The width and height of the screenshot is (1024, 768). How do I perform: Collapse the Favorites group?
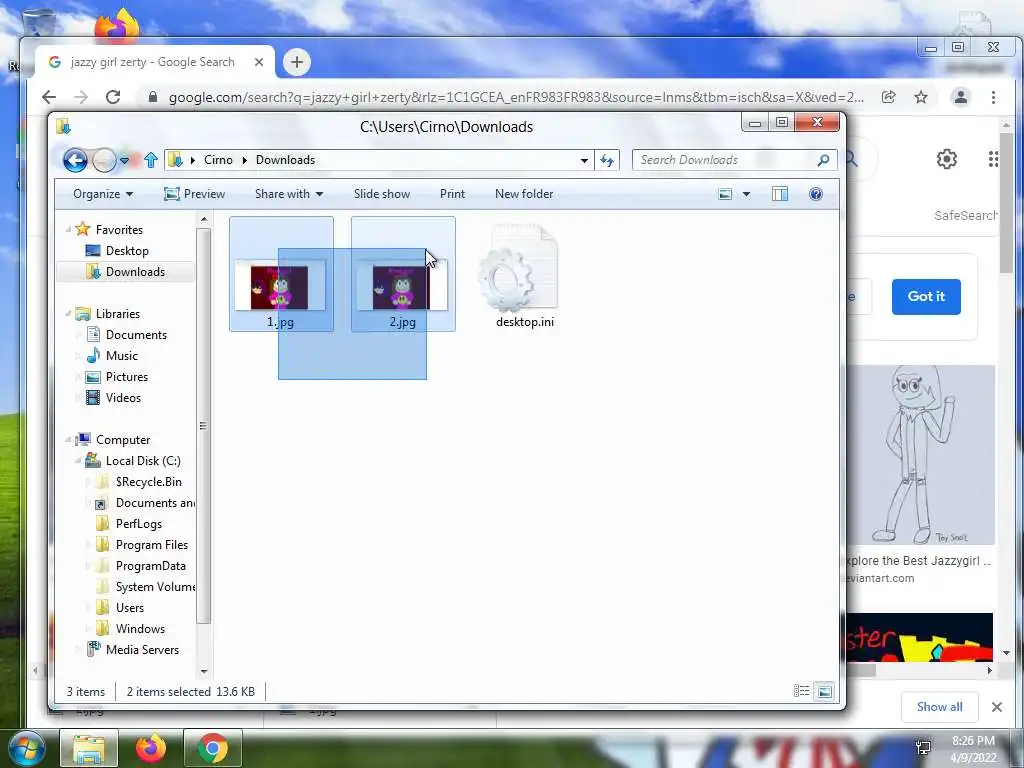[69, 230]
